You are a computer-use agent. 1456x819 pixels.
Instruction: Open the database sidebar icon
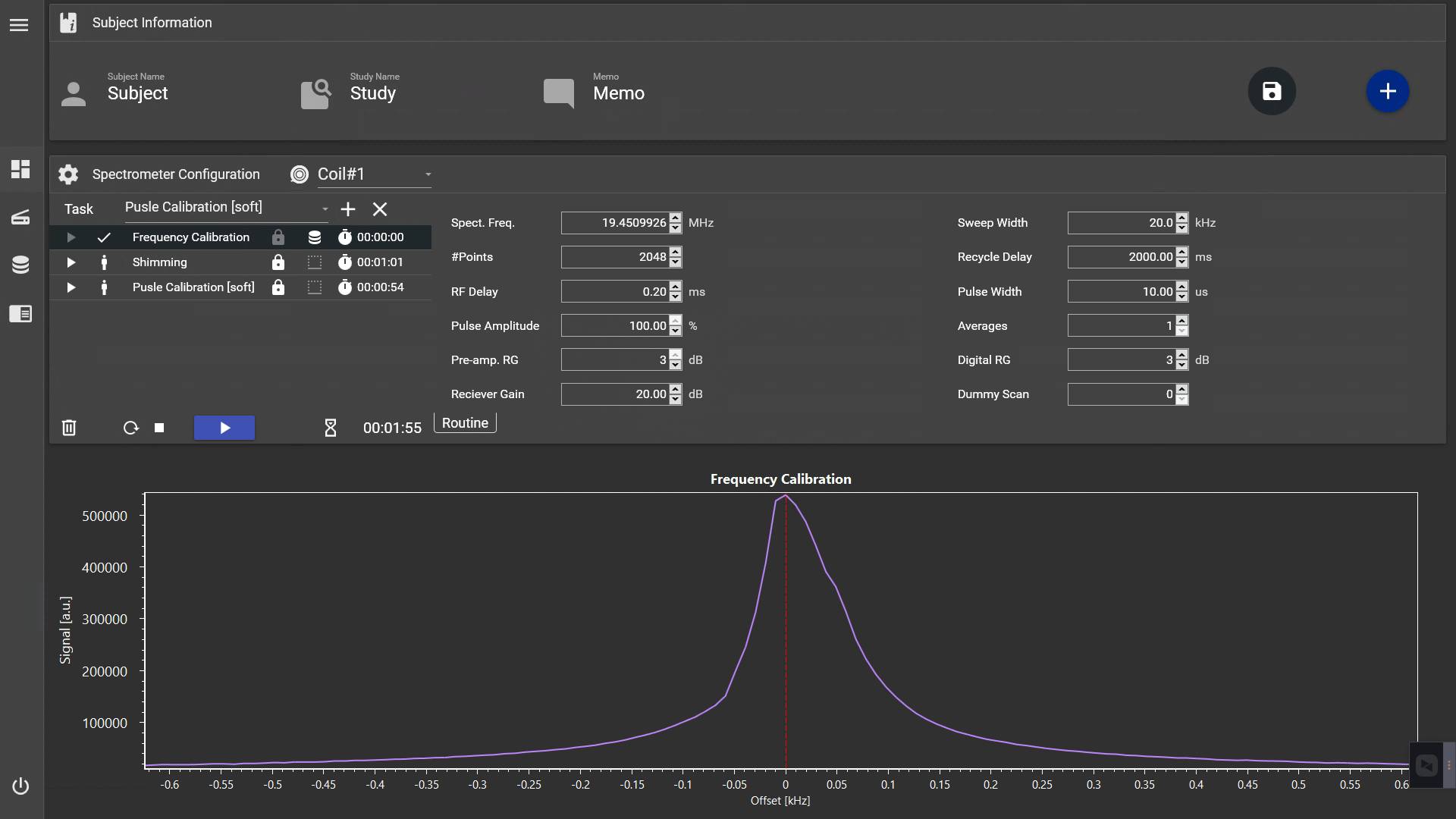click(20, 265)
